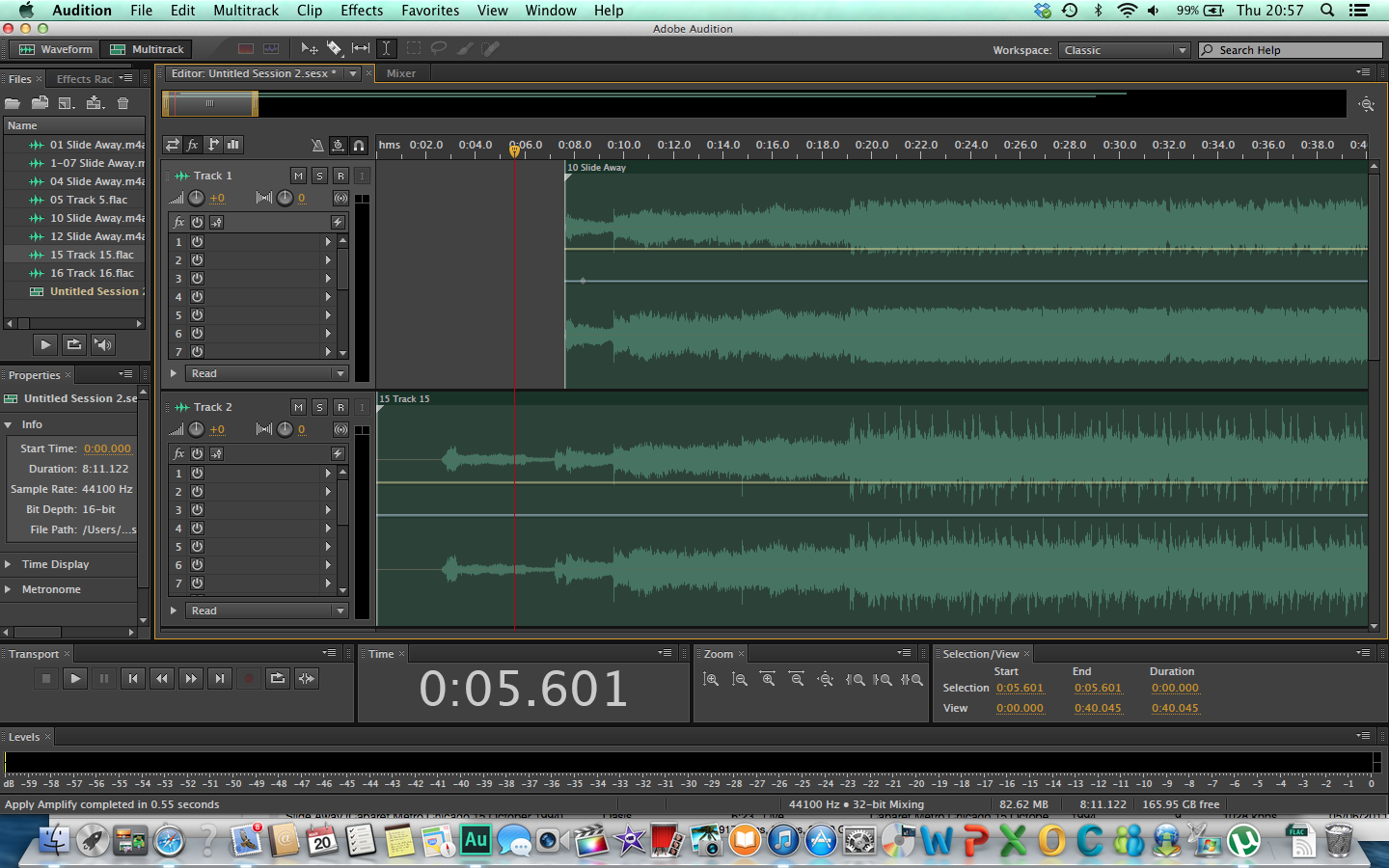1389x868 pixels.
Task: Switch to the Effects Rack tab
Action: click(x=85, y=79)
